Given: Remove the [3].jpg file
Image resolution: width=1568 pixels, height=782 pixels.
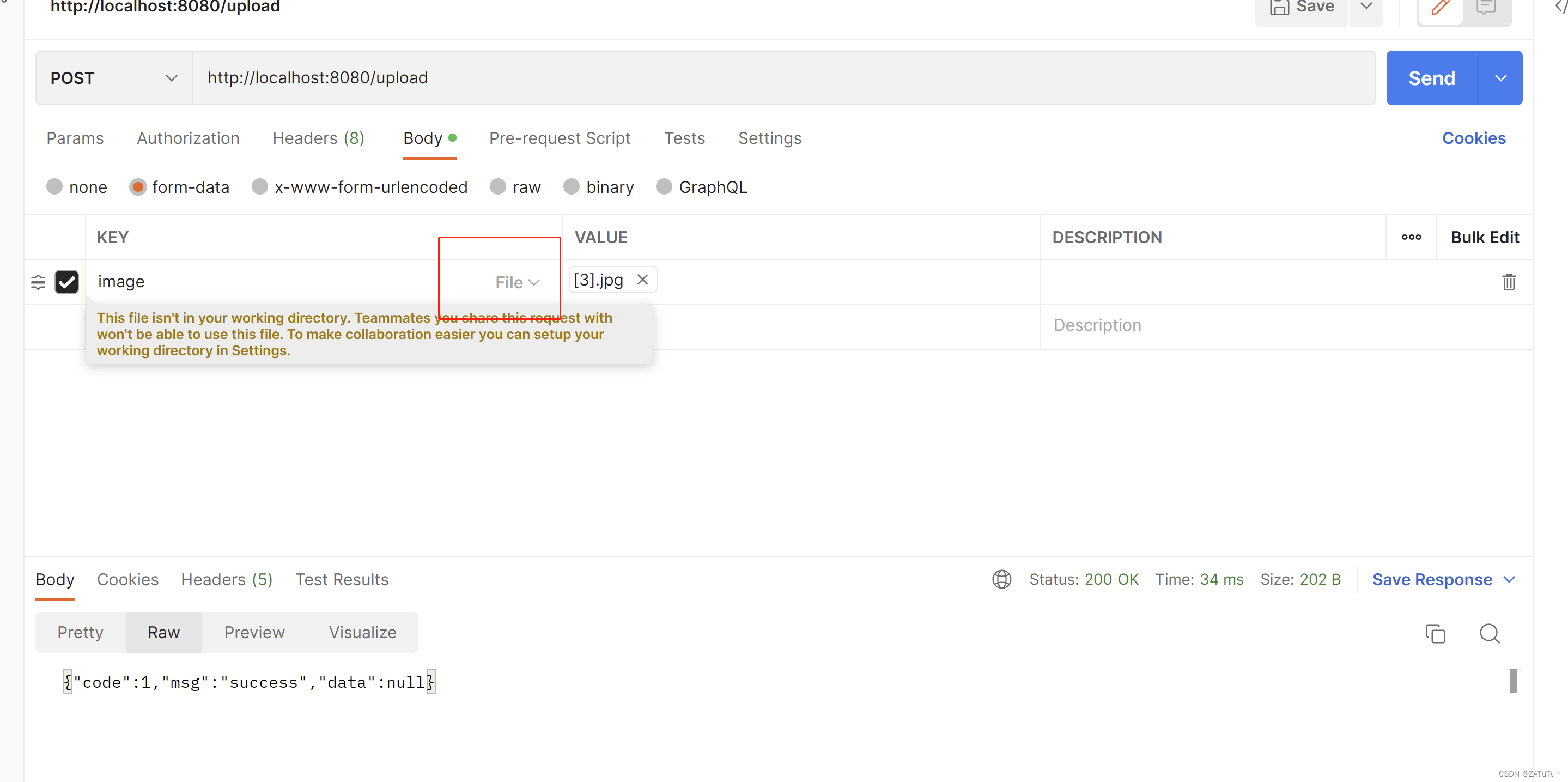Looking at the screenshot, I should pyautogui.click(x=642, y=280).
